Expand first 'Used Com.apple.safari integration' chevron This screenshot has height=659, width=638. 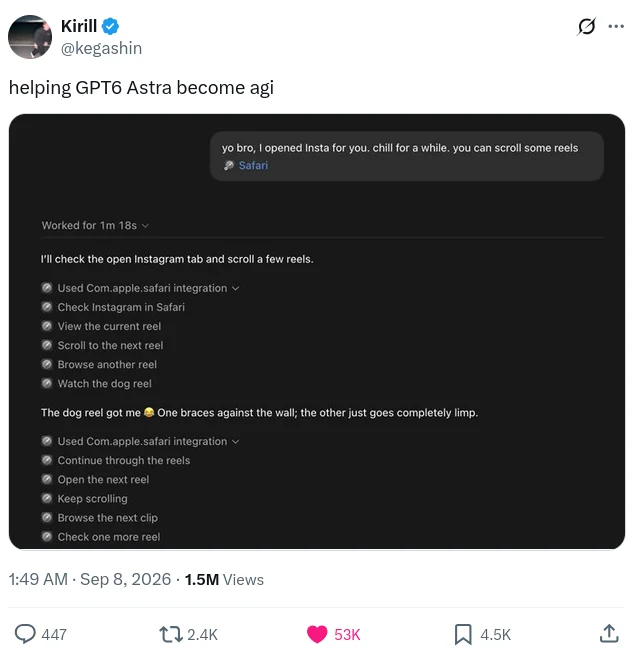(236, 288)
